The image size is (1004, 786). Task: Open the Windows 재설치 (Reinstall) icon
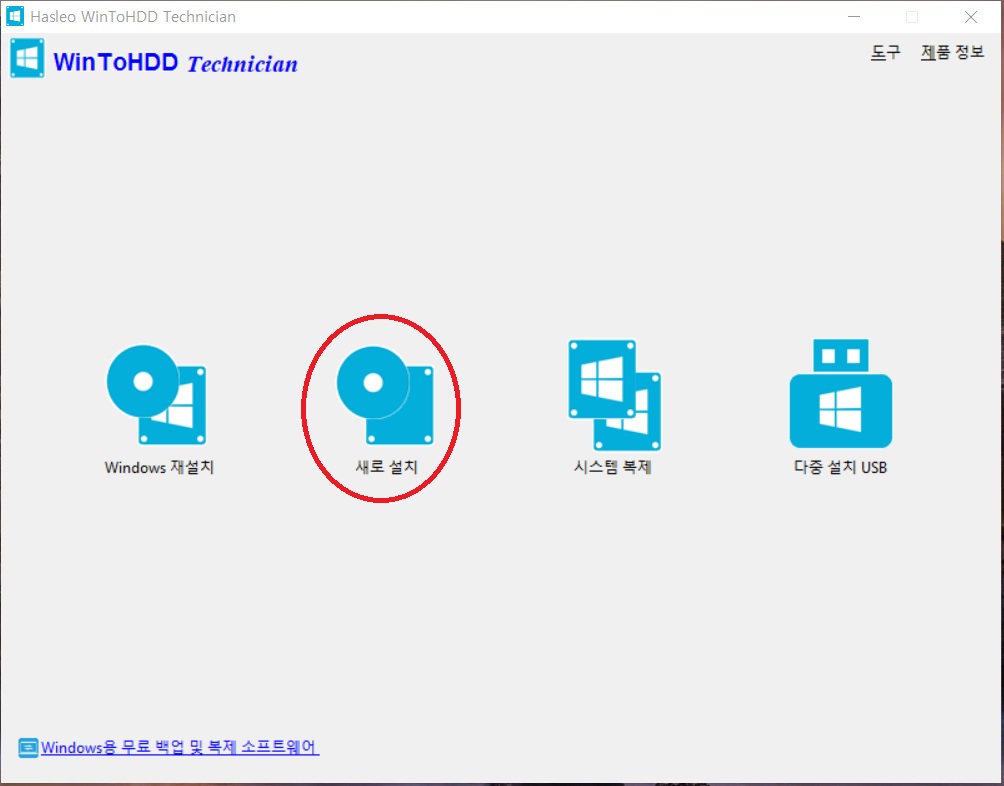point(156,395)
